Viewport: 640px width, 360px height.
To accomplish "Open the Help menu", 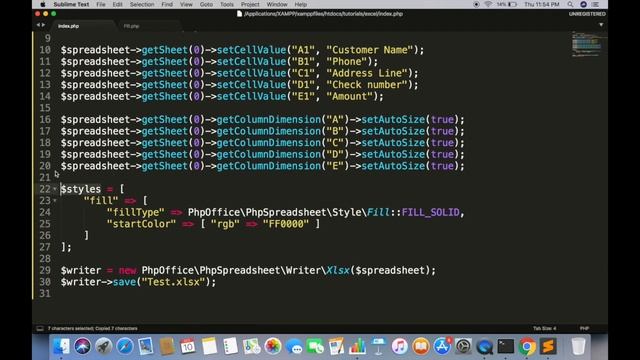I will [x=300, y=4].
